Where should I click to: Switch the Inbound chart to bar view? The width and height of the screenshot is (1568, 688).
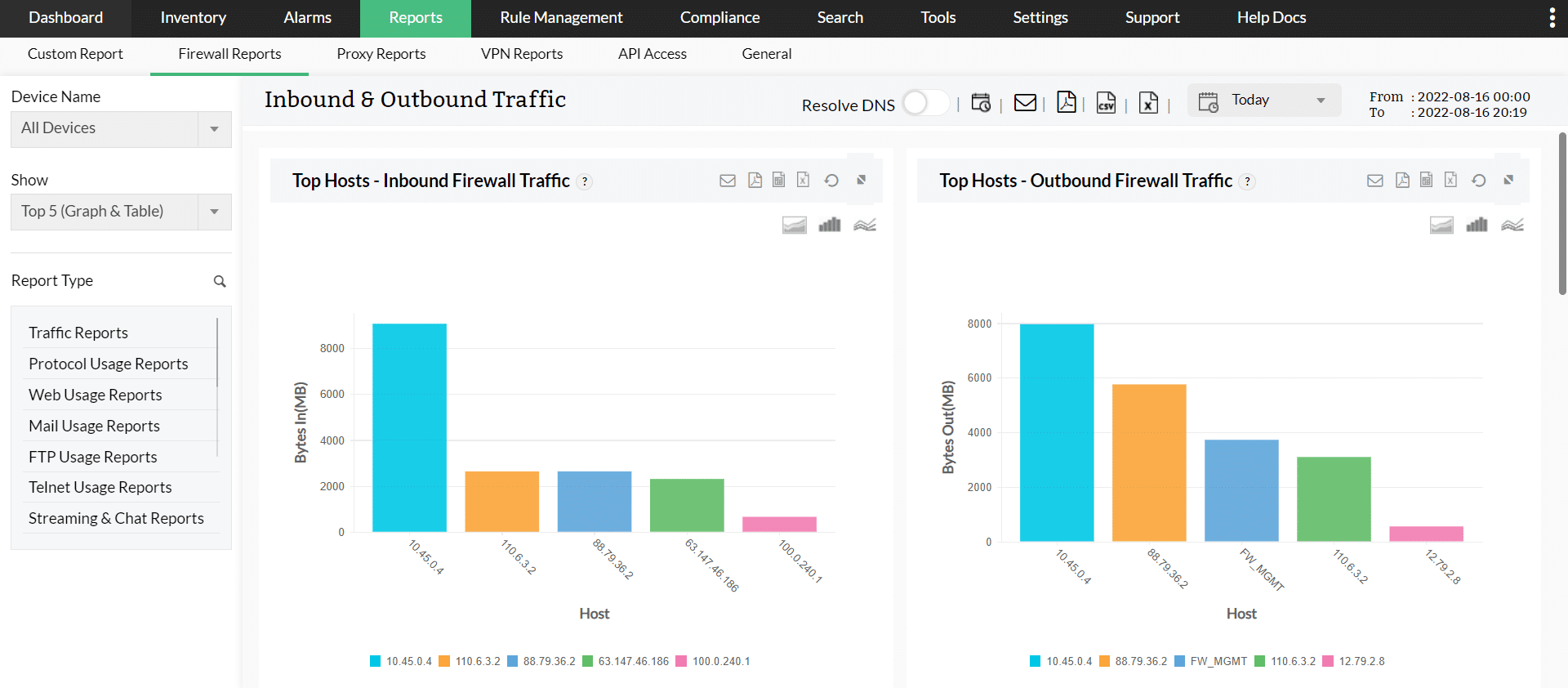[830, 225]
